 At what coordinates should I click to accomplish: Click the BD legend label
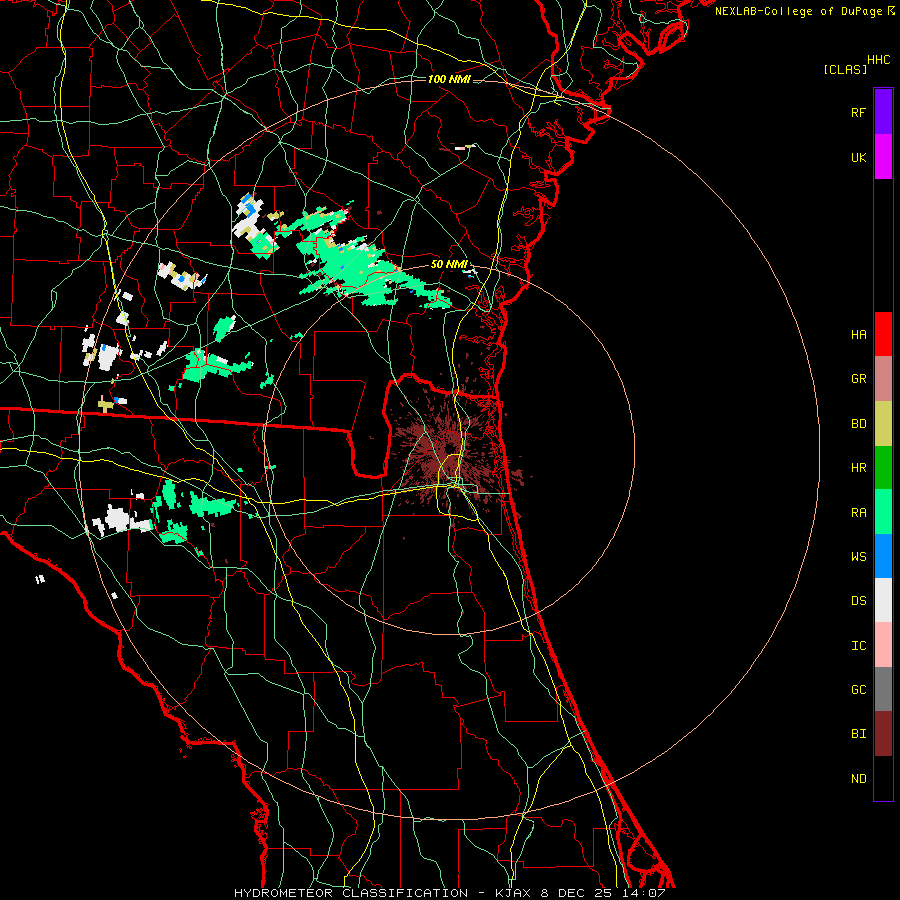(x=858, y=424)
